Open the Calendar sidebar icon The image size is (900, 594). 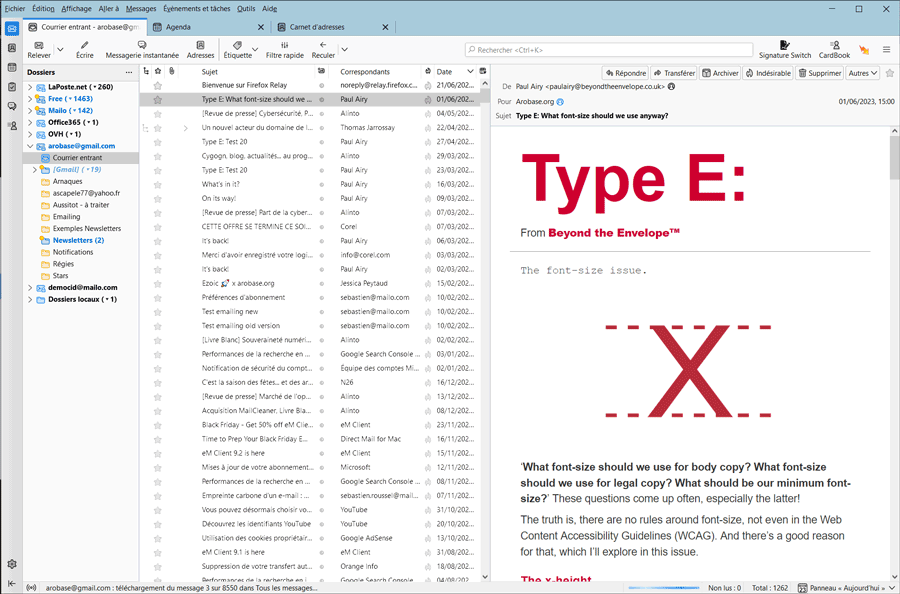[x=11, y=68]
